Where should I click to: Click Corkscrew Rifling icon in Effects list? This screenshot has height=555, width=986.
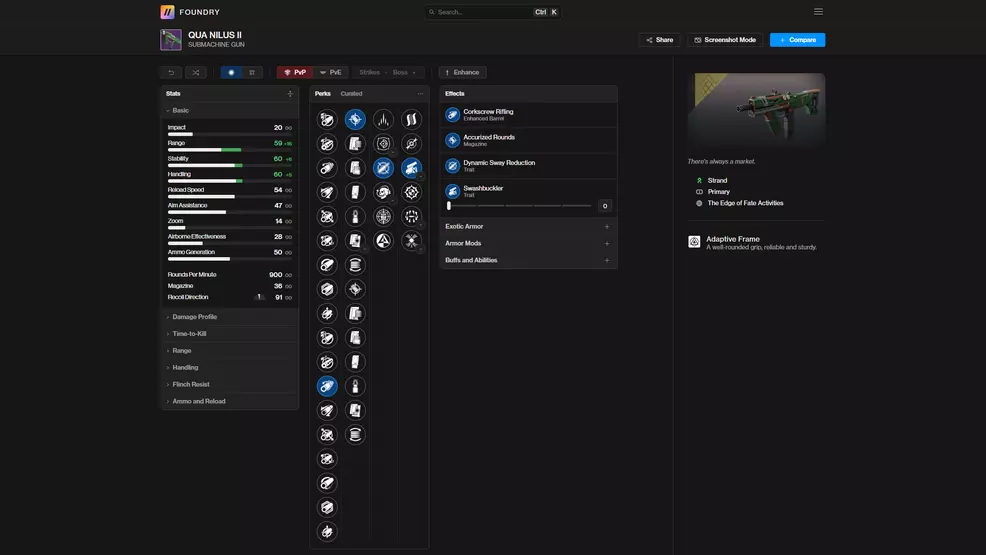coord(452,114)
